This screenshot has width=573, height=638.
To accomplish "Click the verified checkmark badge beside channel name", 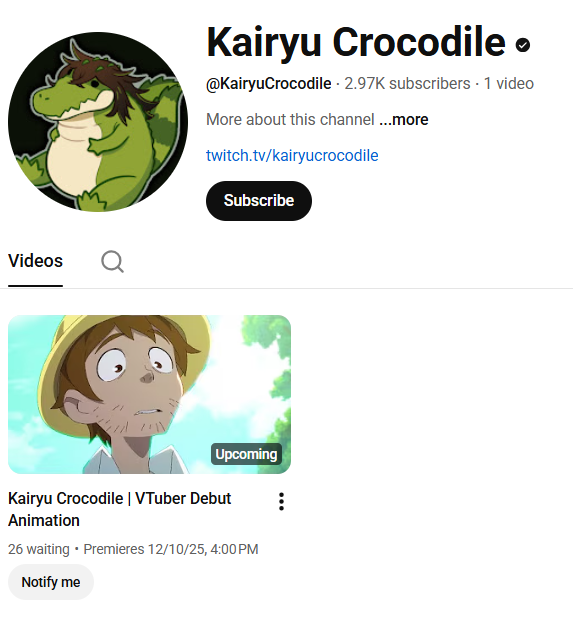I will (523, 45).
